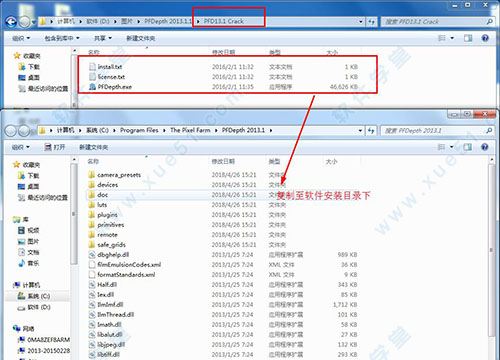Click Program Files breadcrumb in address bar
Viewport: 500px width, 360px height.
[x=139, y=130]
